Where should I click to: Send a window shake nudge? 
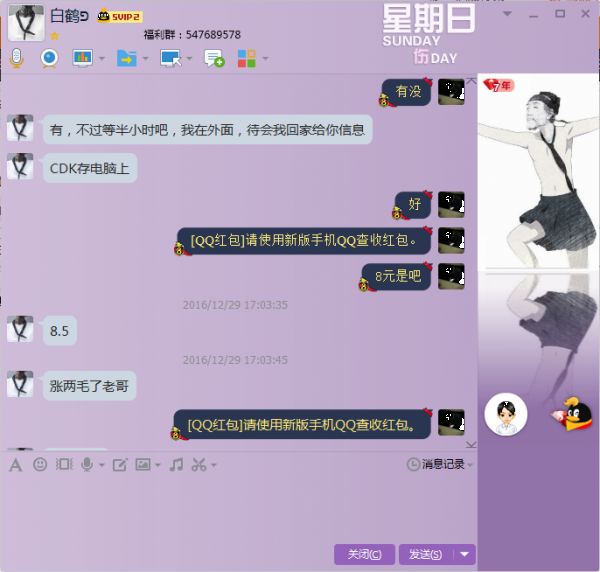click(64, 464)
